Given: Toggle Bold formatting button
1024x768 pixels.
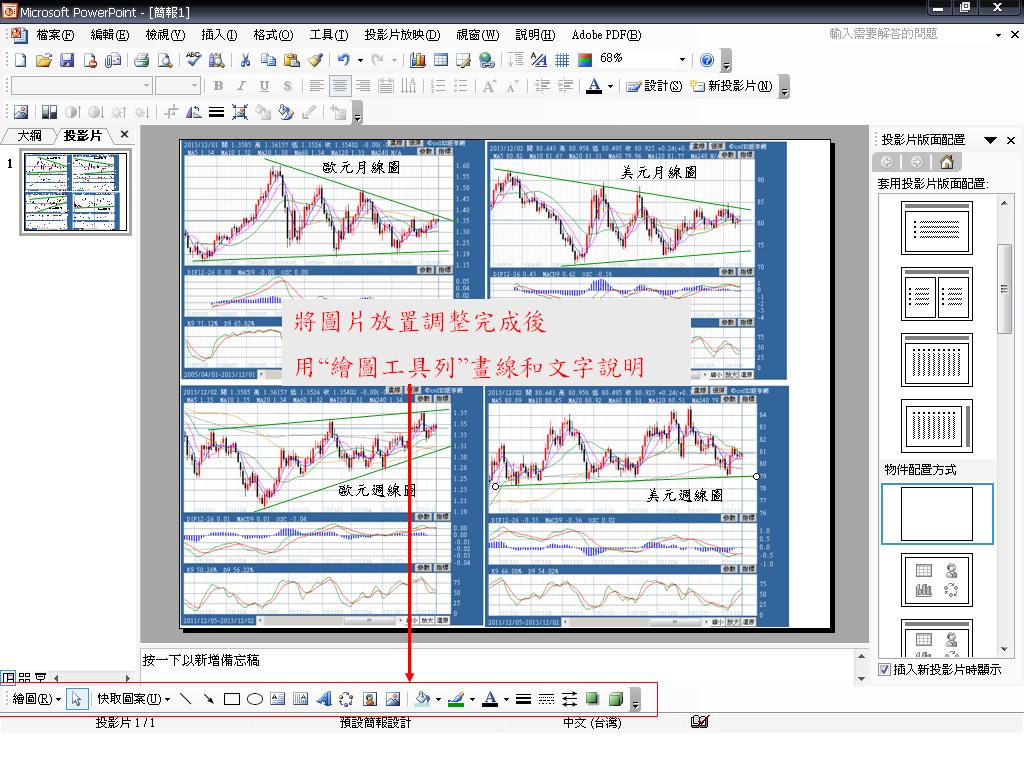Looking at the screenshot, I should click(x=217, y=86).
